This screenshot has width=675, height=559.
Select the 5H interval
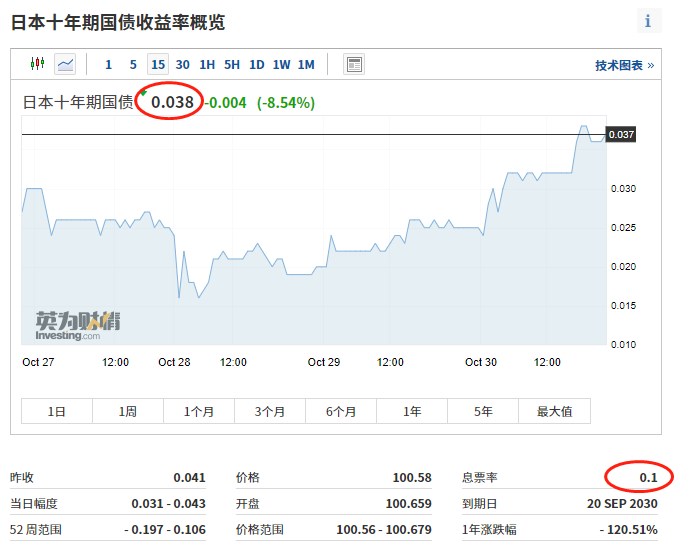pyautogui.click(x=232, y=65)
